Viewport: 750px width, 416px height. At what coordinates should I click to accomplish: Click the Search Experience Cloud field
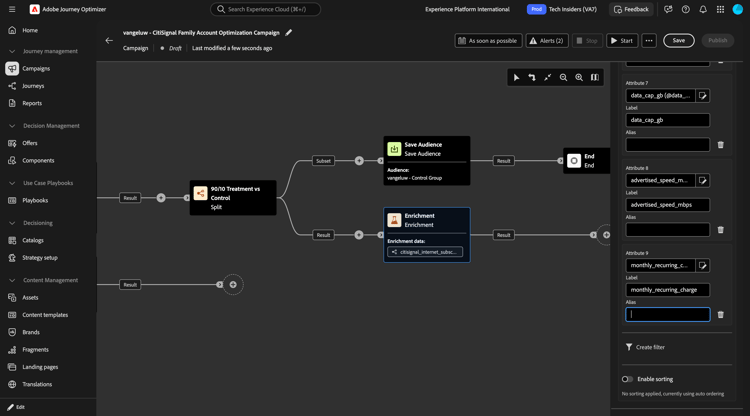265,9
